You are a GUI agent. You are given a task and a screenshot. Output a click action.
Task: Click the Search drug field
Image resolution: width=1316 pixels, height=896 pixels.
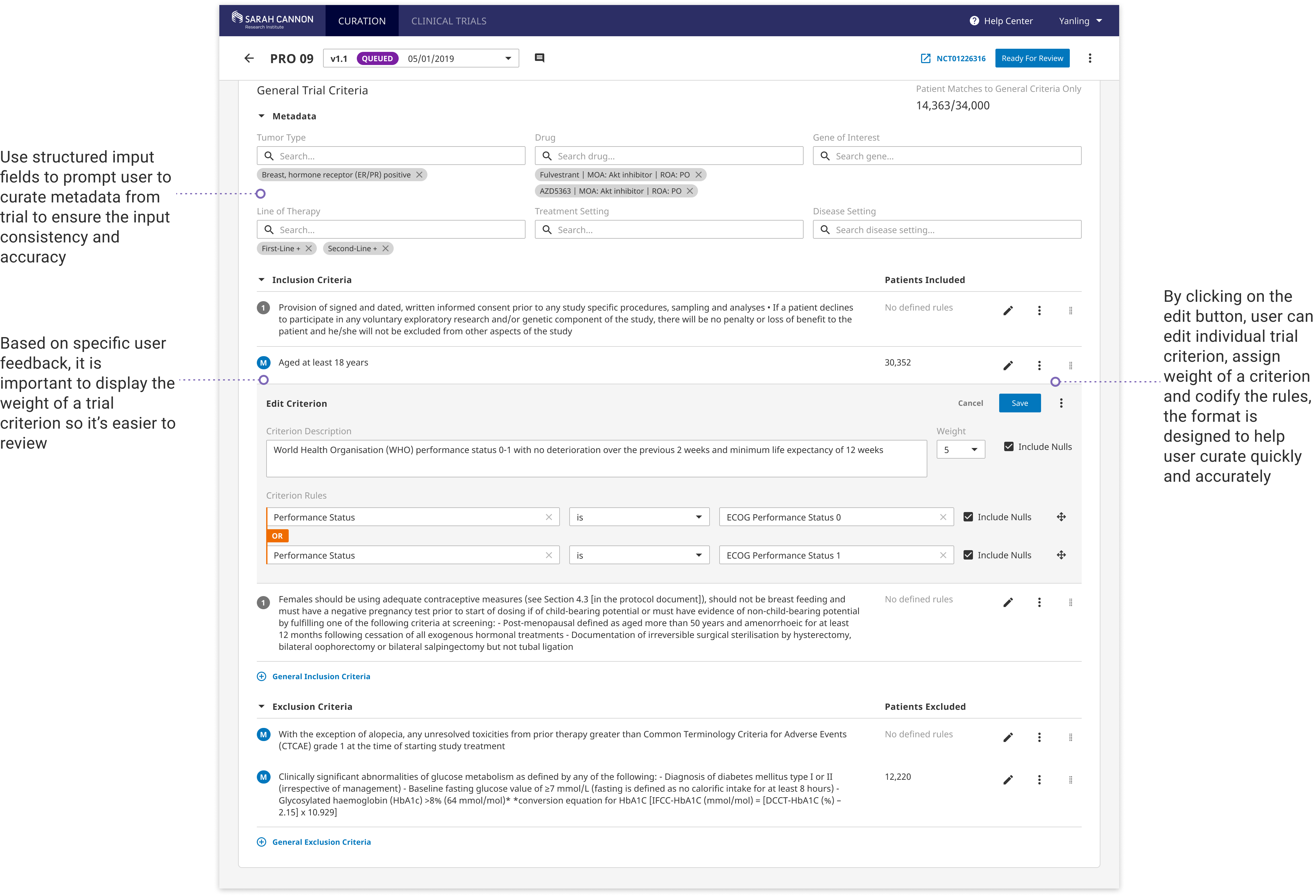click(669, 156)
